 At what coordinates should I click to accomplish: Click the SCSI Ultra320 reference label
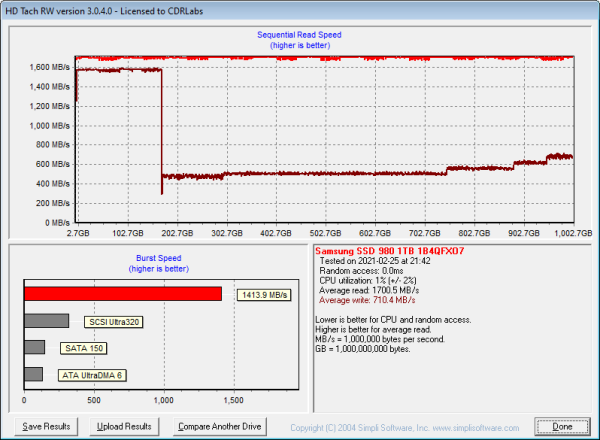113,322
